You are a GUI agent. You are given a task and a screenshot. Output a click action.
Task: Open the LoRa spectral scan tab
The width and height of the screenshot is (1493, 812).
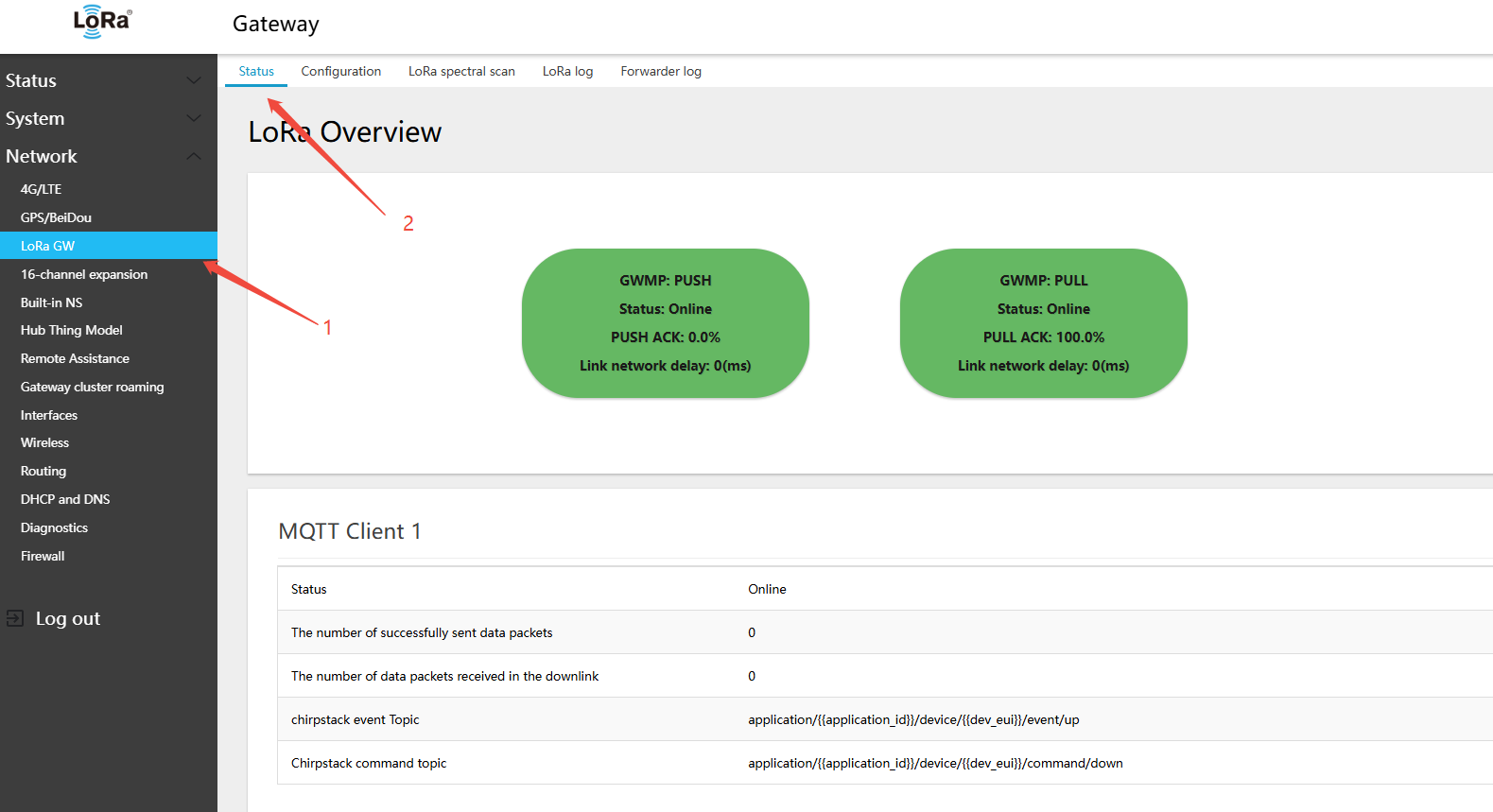pos(461,72)
